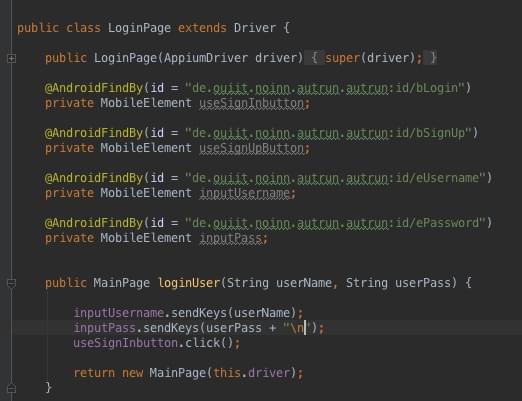Click the id string ending in 'id/ePassword'
522x401 pixels.
[335, 223]
